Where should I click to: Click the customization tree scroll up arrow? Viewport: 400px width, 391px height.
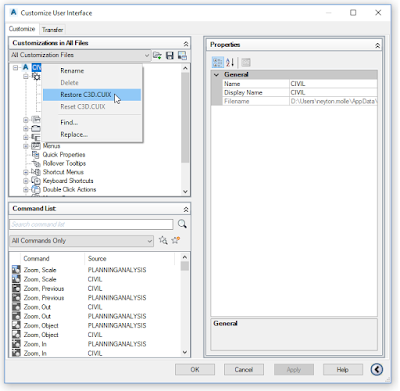[185, 68]
